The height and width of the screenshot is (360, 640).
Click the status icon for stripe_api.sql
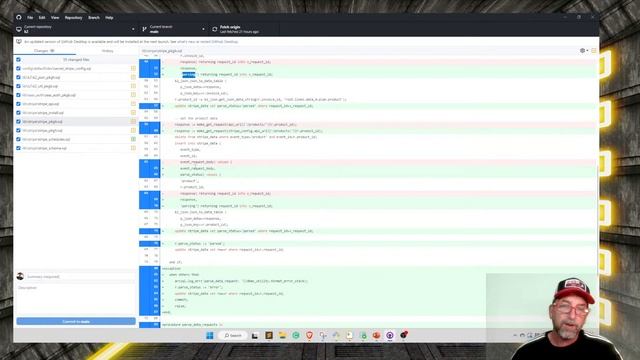(x=133, y=104)
